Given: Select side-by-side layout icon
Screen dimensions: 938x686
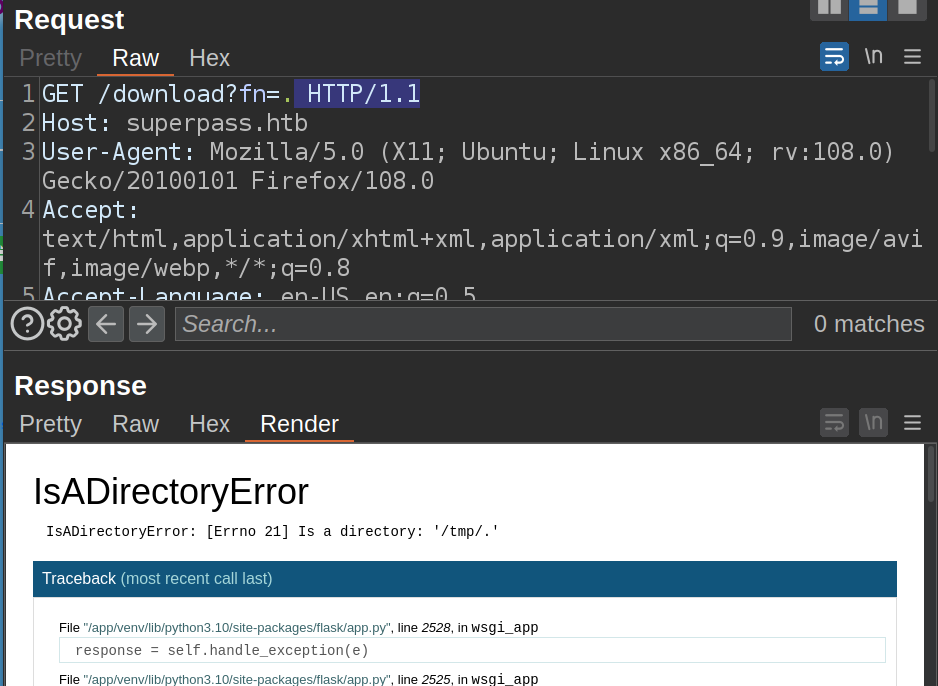Looking at the screenshot, I should coord(829,8).
